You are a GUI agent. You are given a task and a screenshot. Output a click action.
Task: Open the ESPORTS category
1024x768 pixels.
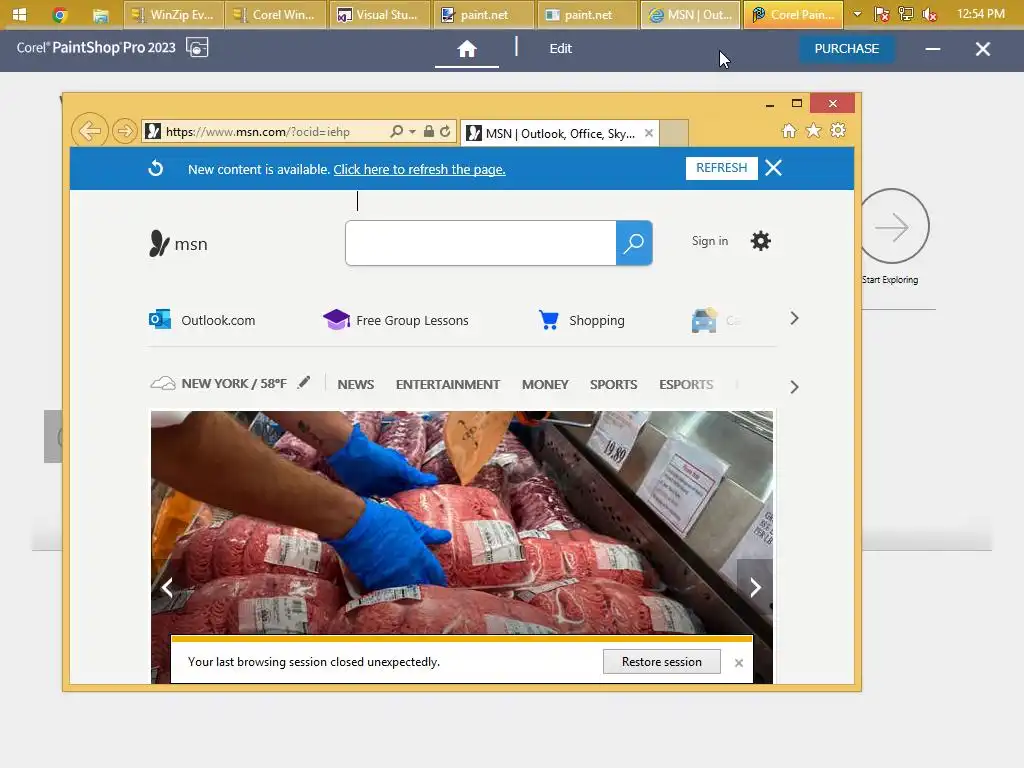click(686, 385)
